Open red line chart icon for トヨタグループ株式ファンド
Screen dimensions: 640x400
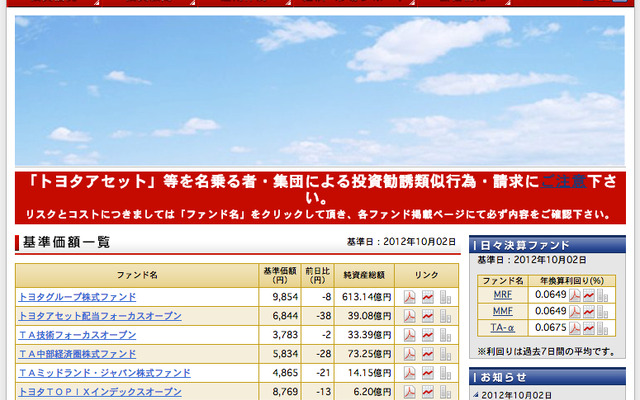point(427,297)
